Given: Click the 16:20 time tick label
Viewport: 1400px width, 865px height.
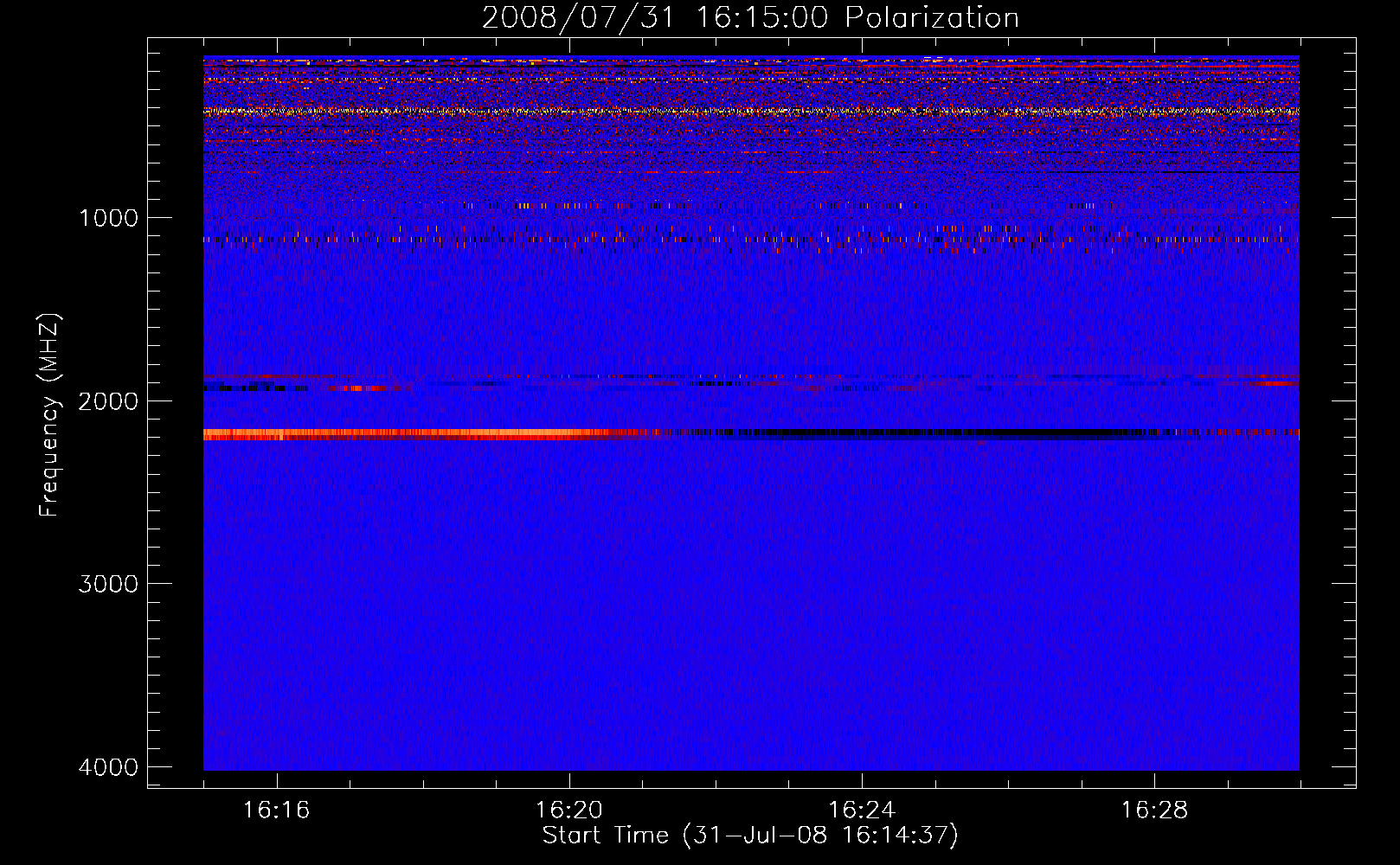Looking at the screenshot, I should click(x=569, y=811).
